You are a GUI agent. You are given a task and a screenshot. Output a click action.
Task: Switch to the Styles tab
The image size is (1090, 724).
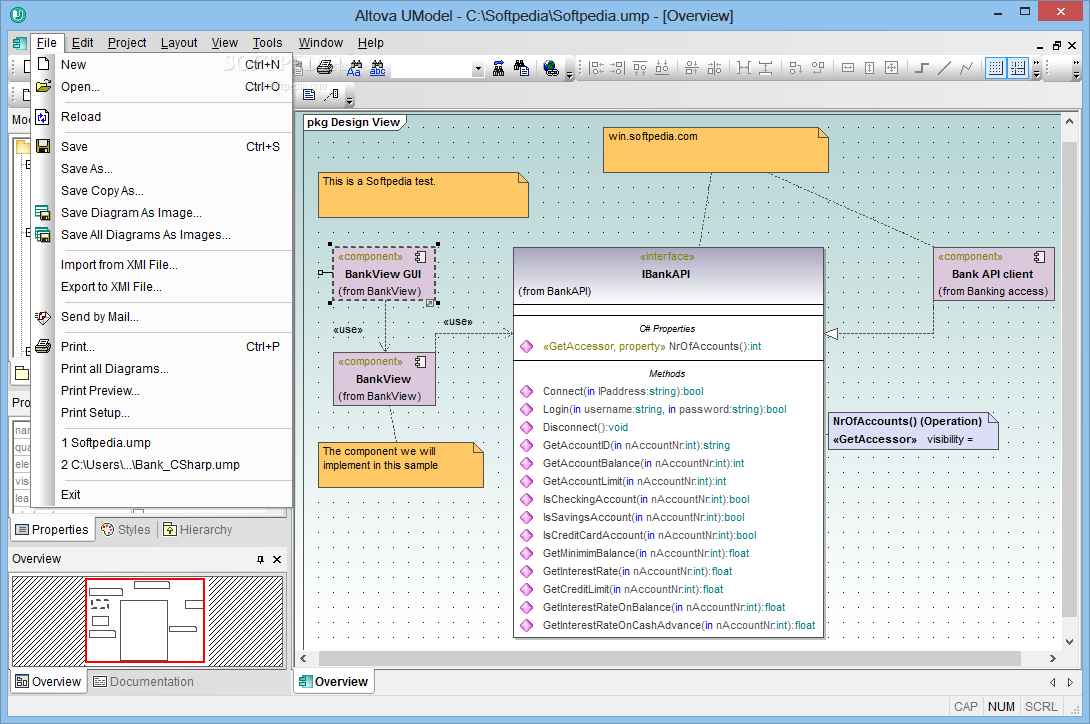(x=126, y=529)
